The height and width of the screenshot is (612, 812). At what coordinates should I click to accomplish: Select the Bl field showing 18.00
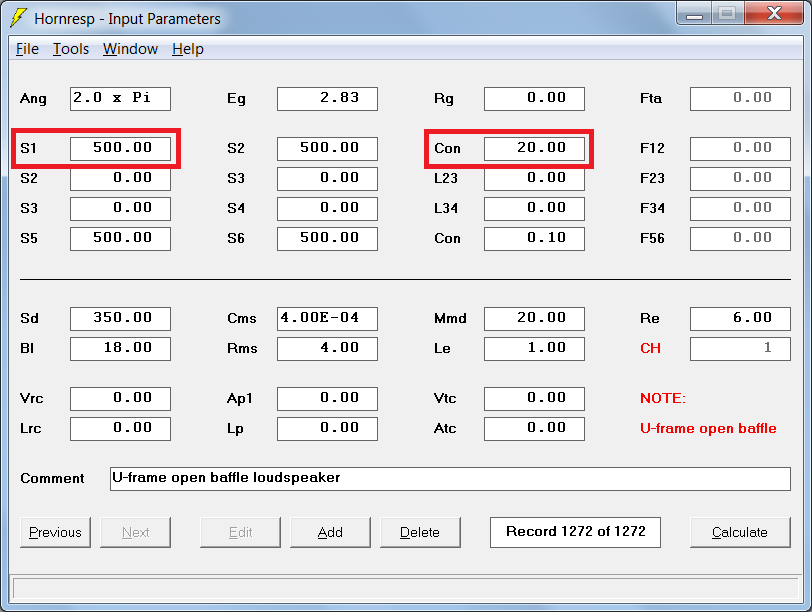[120, 348]
